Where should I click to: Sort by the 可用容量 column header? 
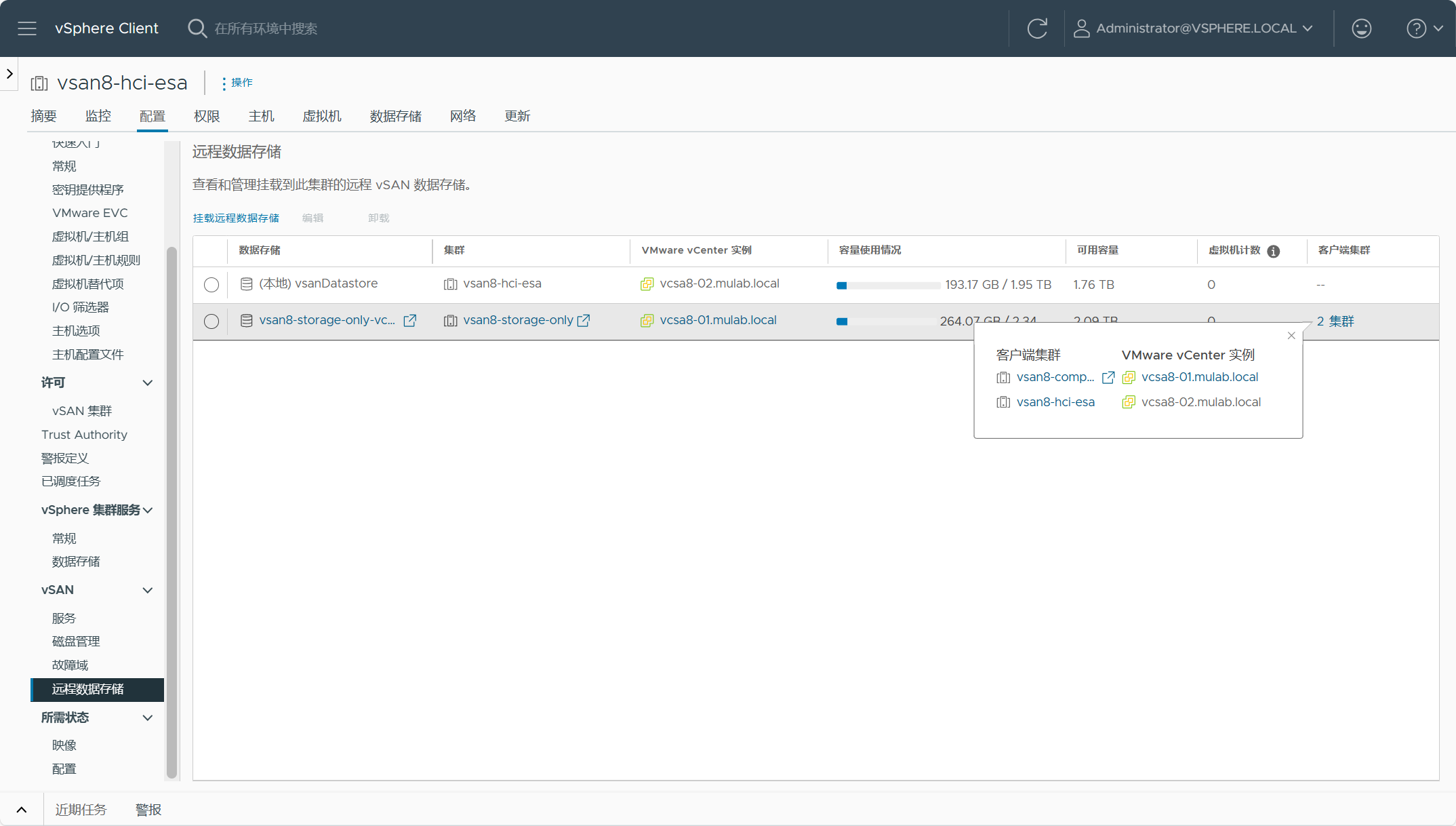point(1097,250)
